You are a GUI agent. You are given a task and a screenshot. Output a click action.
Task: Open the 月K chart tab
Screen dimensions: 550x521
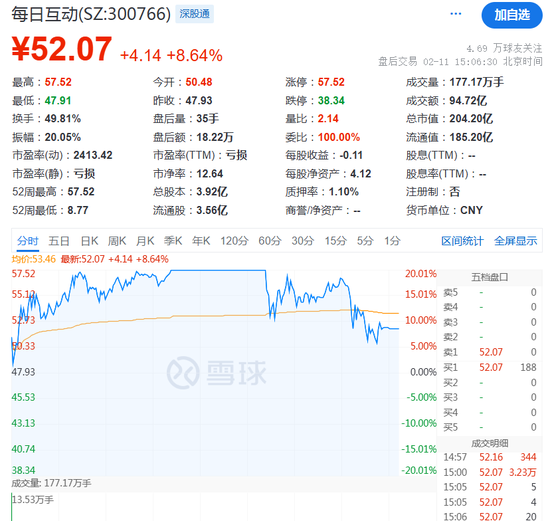click(x=145, y=241)
